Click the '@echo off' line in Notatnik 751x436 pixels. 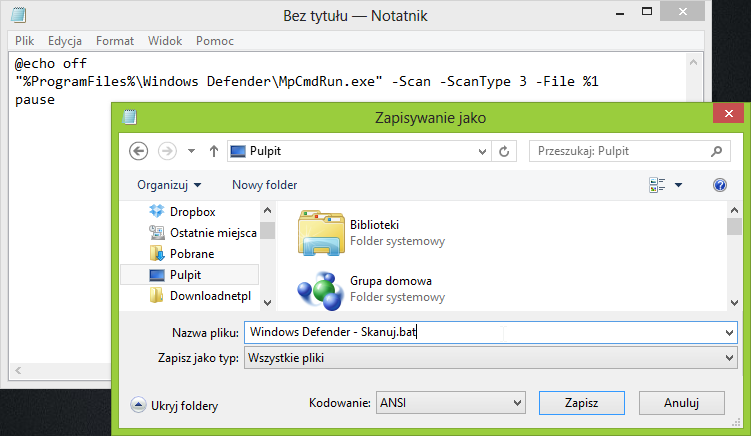pos(51,63)
